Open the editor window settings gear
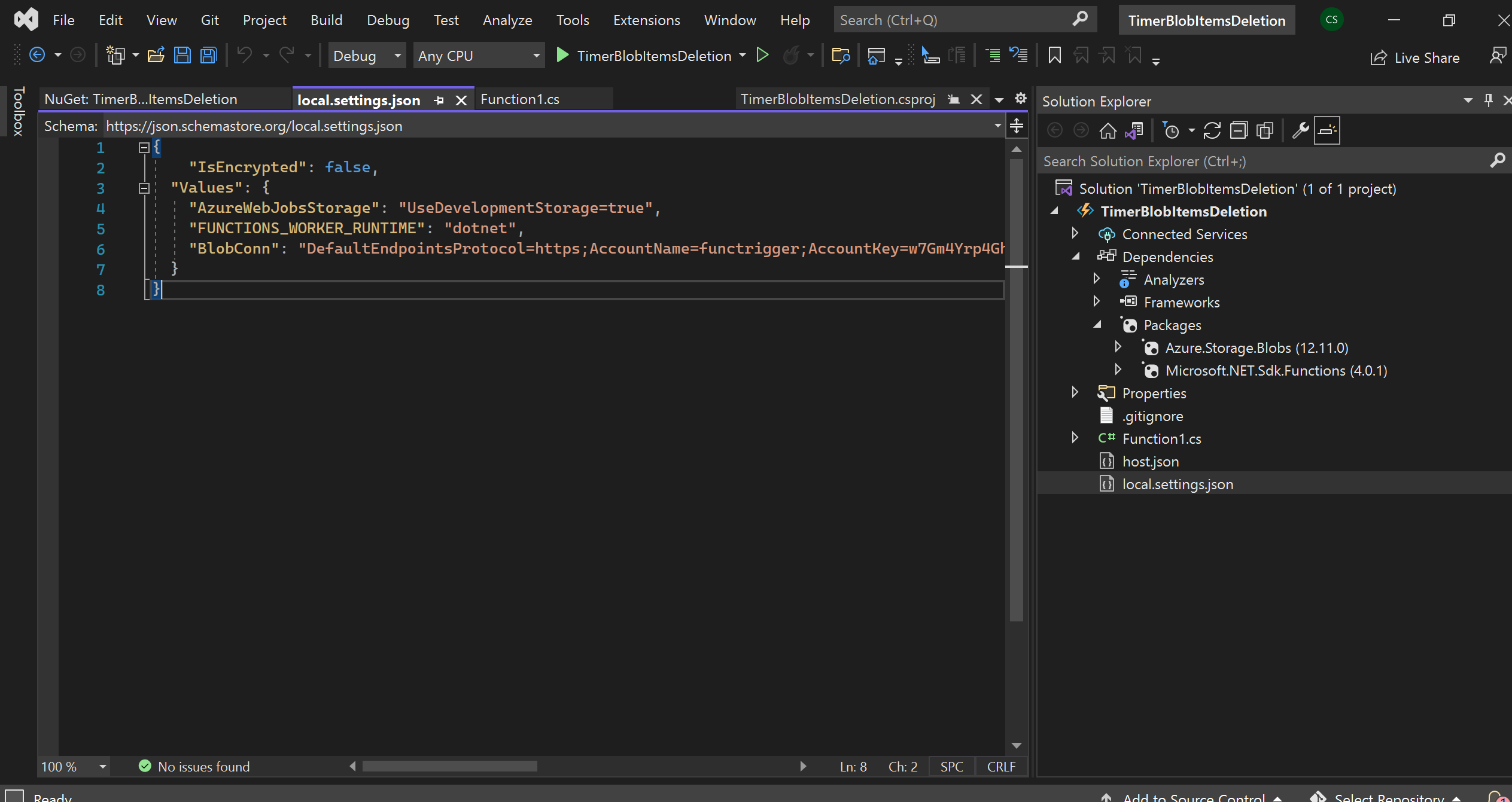Viewport: 1512px width, 802px height. click(x=1021, y=99)
